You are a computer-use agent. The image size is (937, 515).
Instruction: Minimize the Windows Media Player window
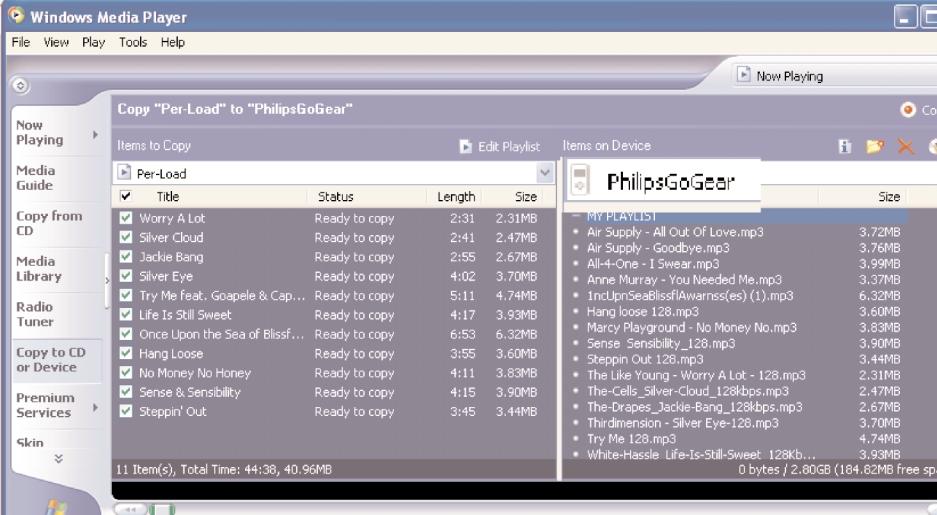tap(905, 17)
